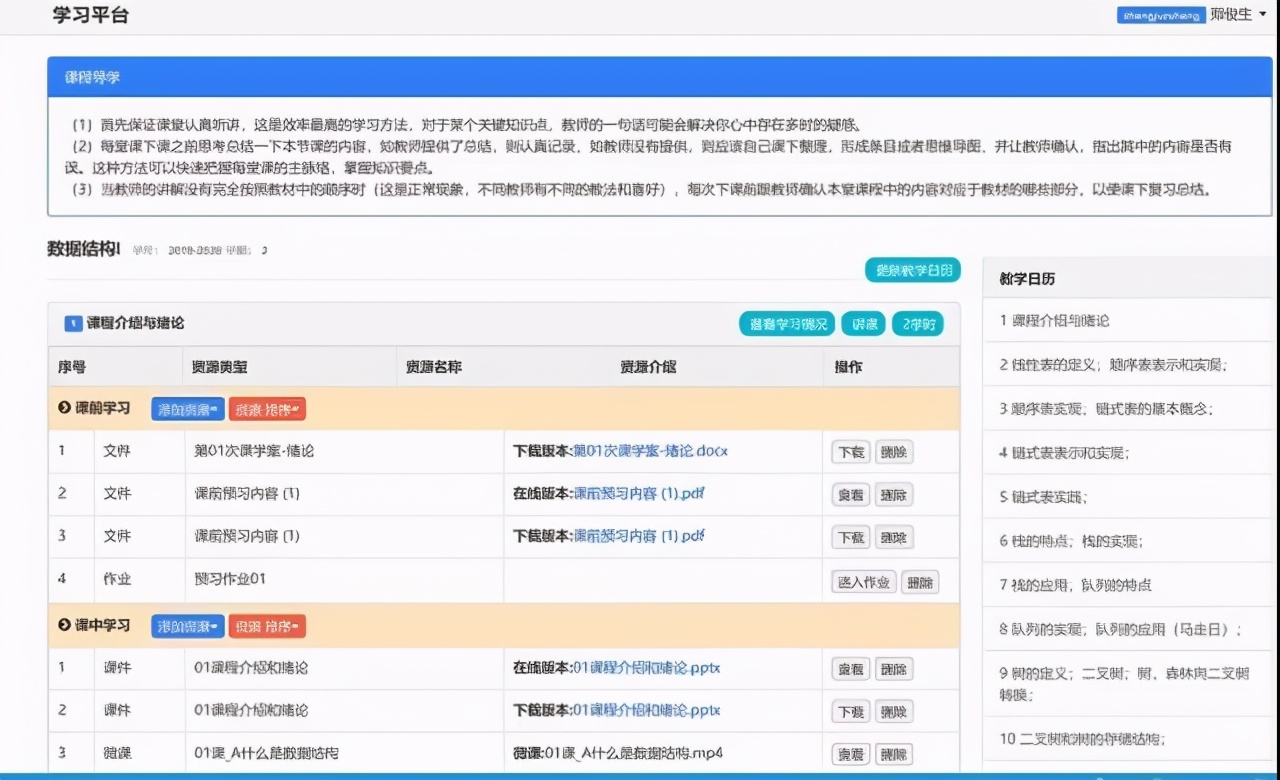This screenshot has width=1280, height=780.
Task: Click 查看 for 课前预习内容 (1)
Action: pos(851,494)
